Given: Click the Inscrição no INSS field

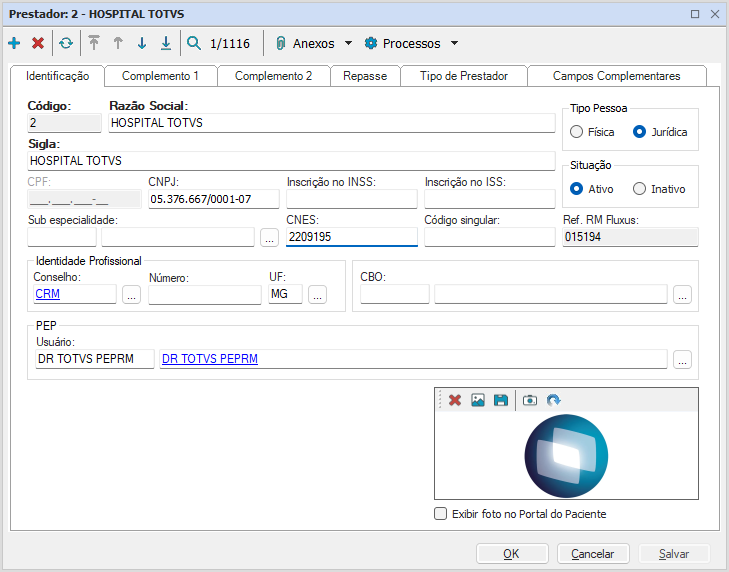Looking at the screenshot, I should point(351,199).
